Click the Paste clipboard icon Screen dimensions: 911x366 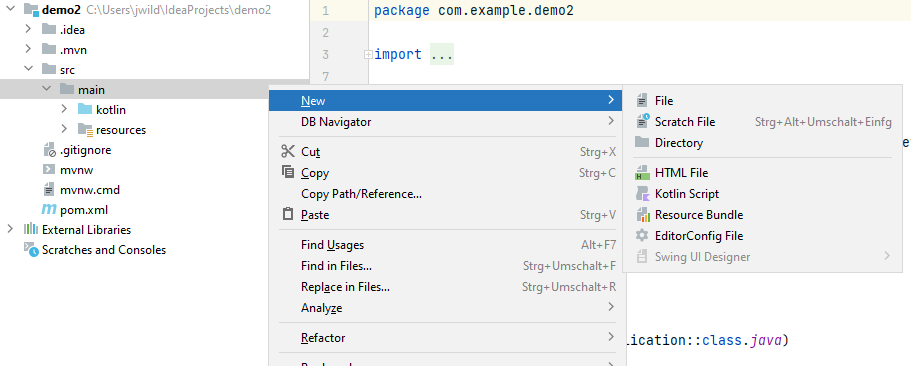coord(288,214)
